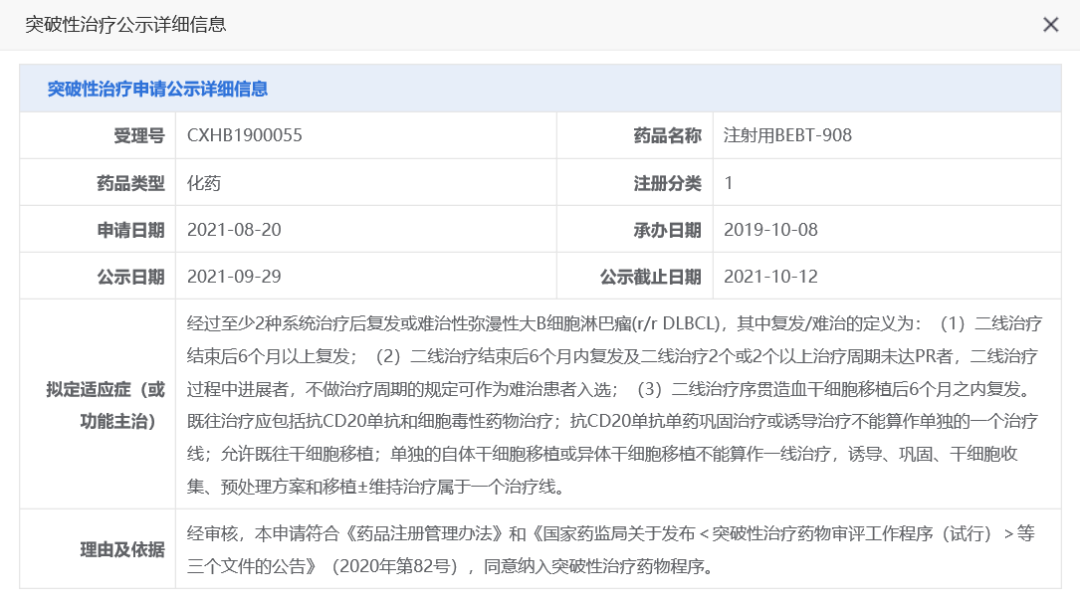This screenshot has height=606, width=1080.
Task: Click the 理由及依据 field label
Action: click(122, 549)
